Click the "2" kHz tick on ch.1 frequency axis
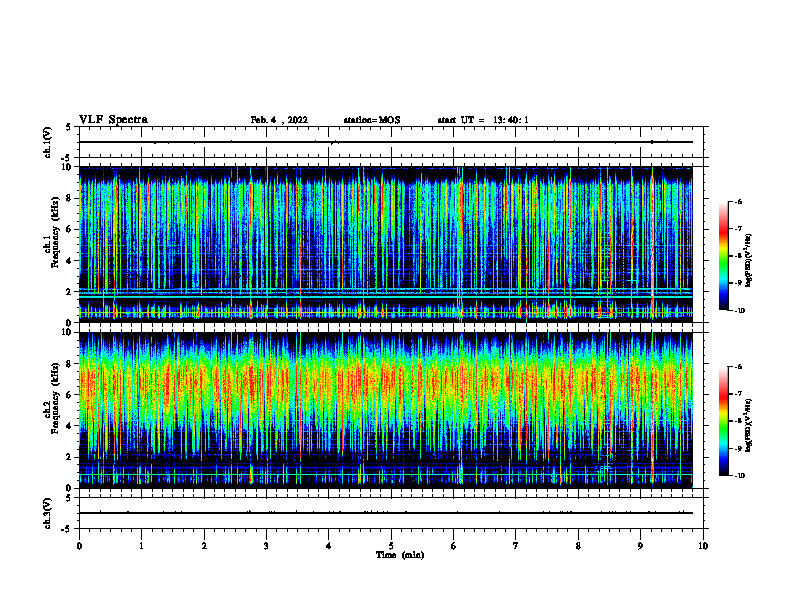Screen dimensions: 792x612 click(70, 291)
